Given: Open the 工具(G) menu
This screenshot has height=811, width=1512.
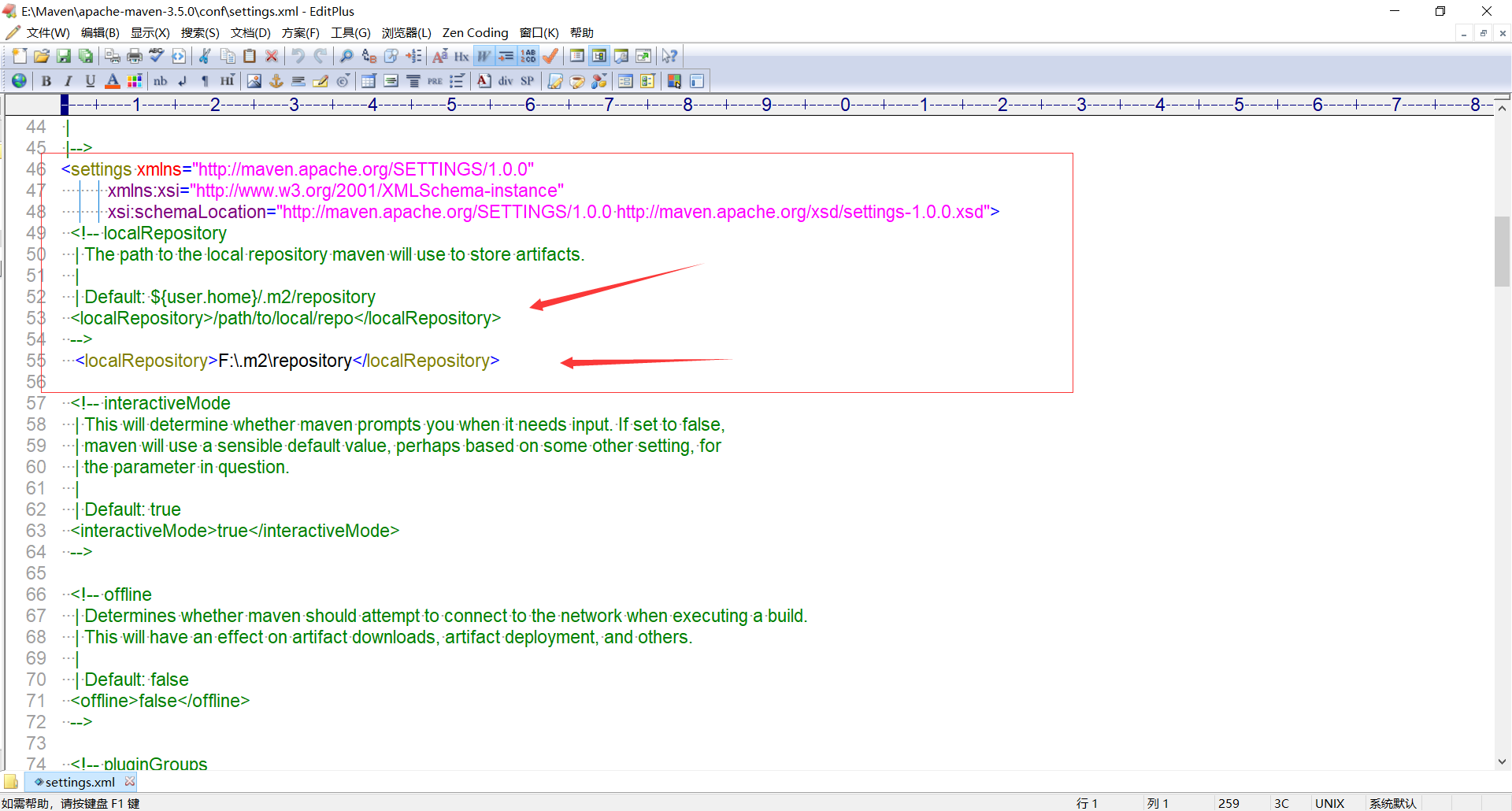Looking at the screenshot, I should [x=350, y=32].
